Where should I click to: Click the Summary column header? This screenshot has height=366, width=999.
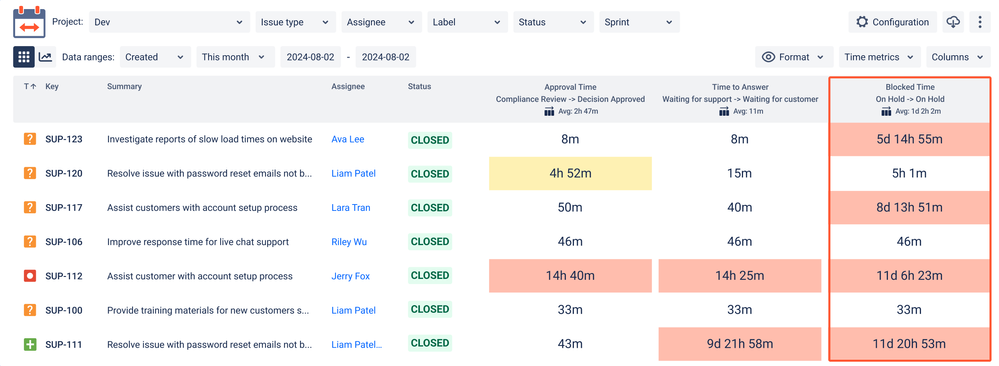[124, 86]
